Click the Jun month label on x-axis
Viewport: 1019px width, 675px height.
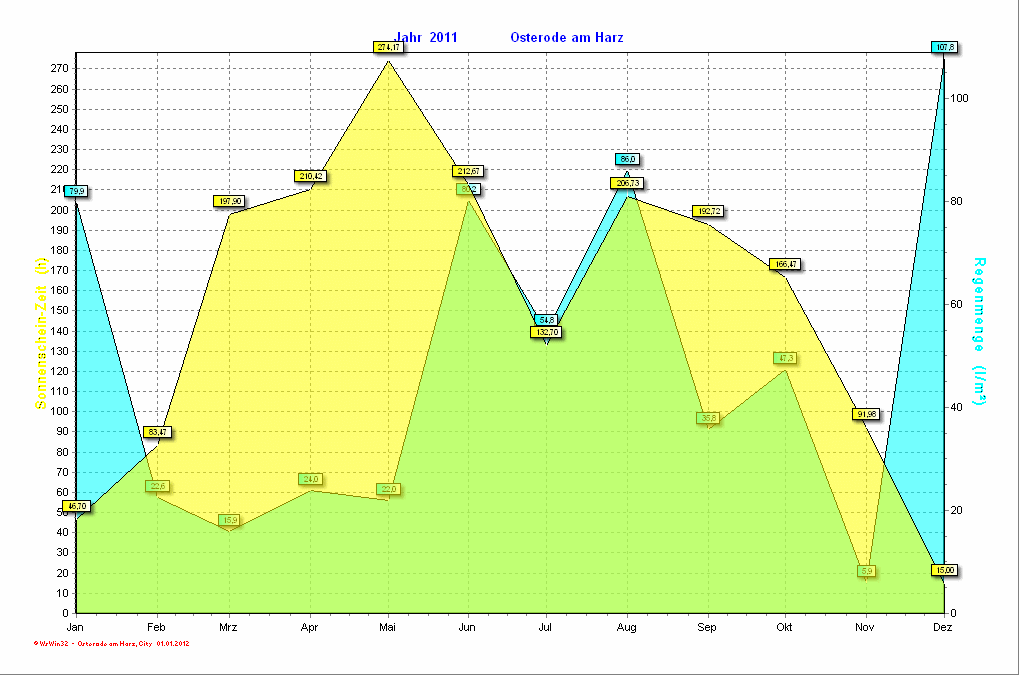click(466, 627)
